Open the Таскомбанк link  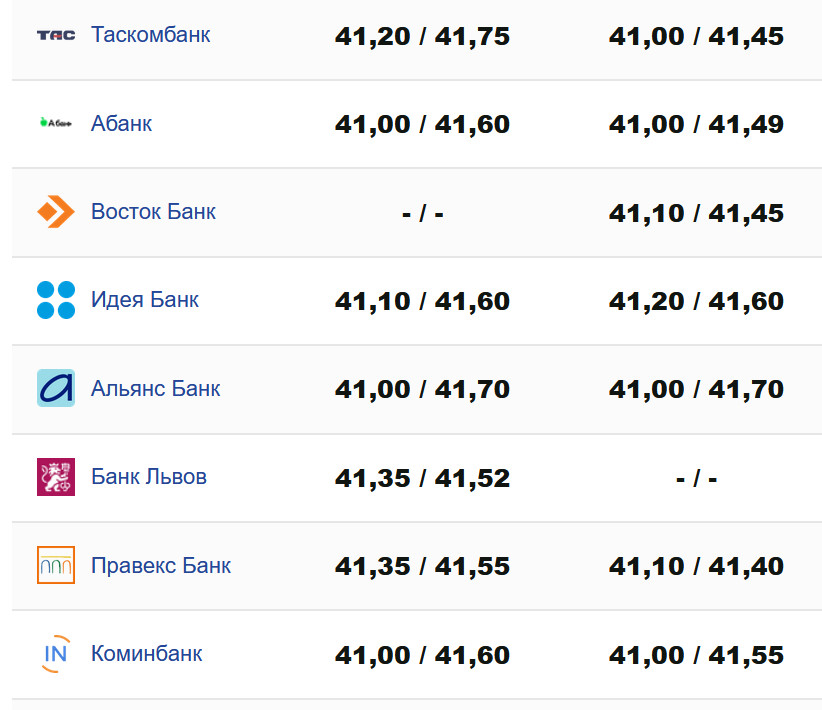click(150, 35)
